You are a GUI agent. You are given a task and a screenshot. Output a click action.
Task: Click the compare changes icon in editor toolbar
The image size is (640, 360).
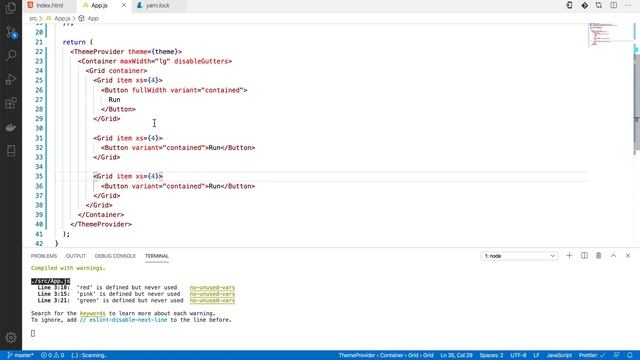click(x=599, y=5)
